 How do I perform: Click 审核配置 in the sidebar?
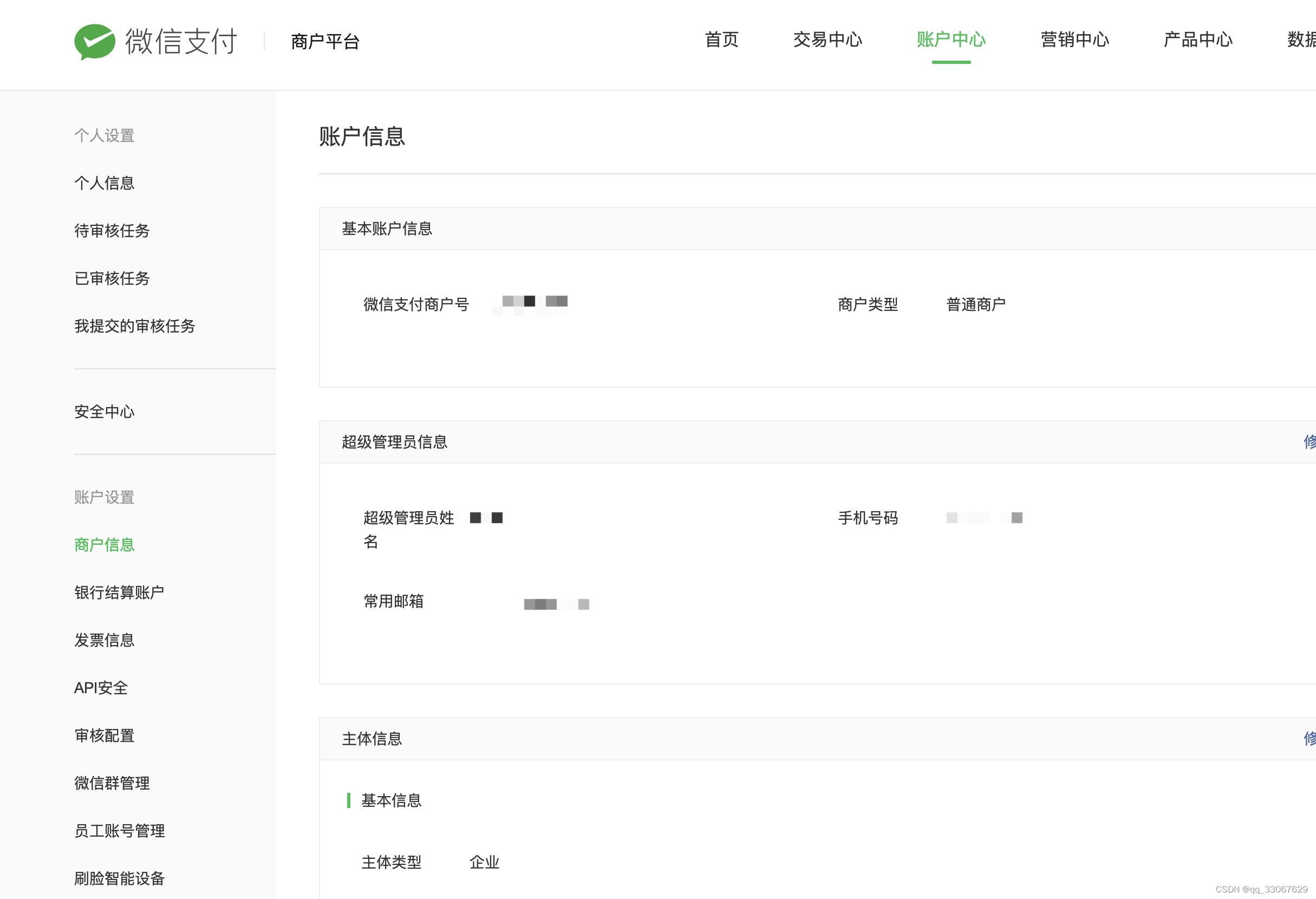point(104,735)
